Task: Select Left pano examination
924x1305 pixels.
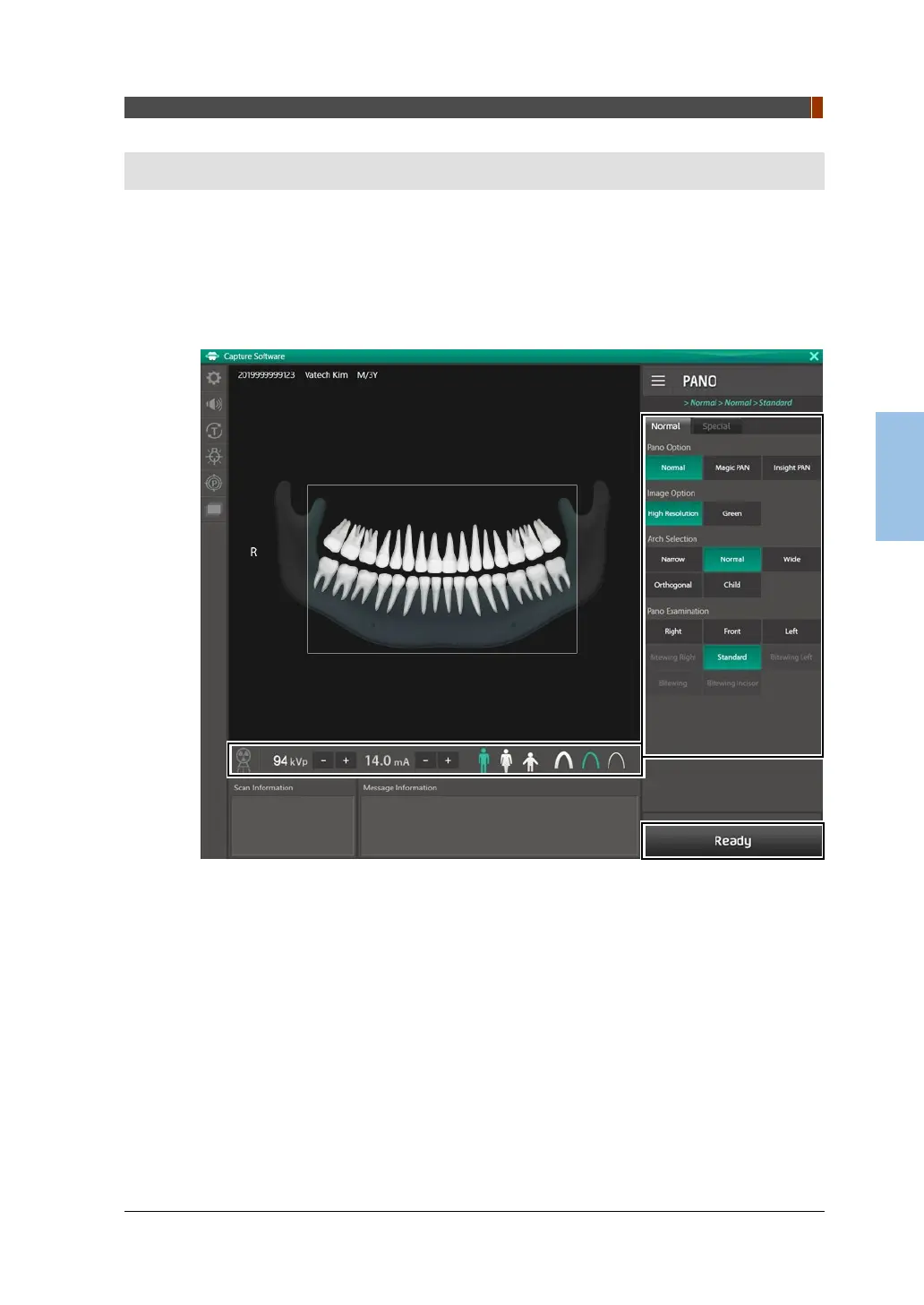Action: click(791, 631)
